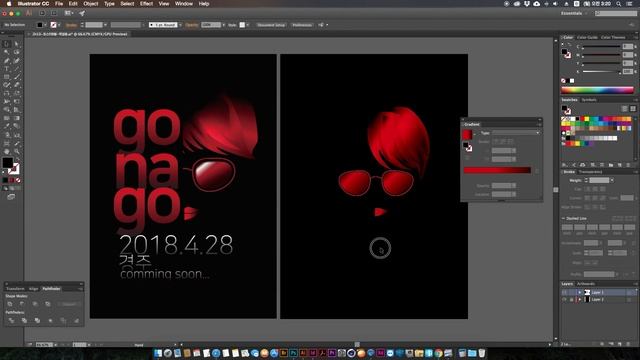
Task: Open zoom level dropdown in status bar
Action: [56, 345]
